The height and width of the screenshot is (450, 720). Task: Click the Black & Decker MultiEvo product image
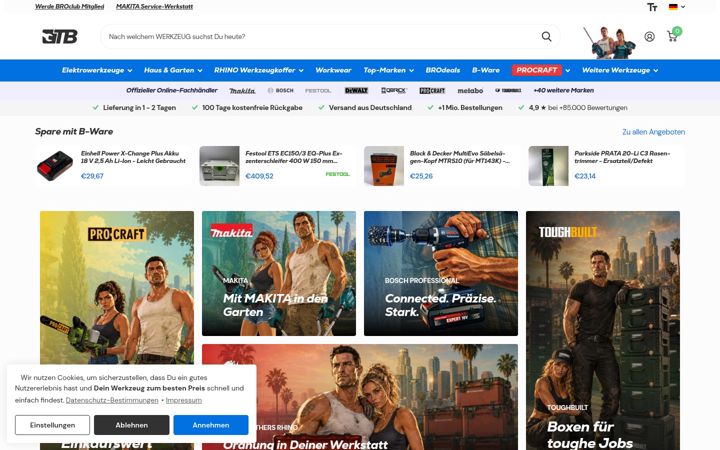[384, 166]
